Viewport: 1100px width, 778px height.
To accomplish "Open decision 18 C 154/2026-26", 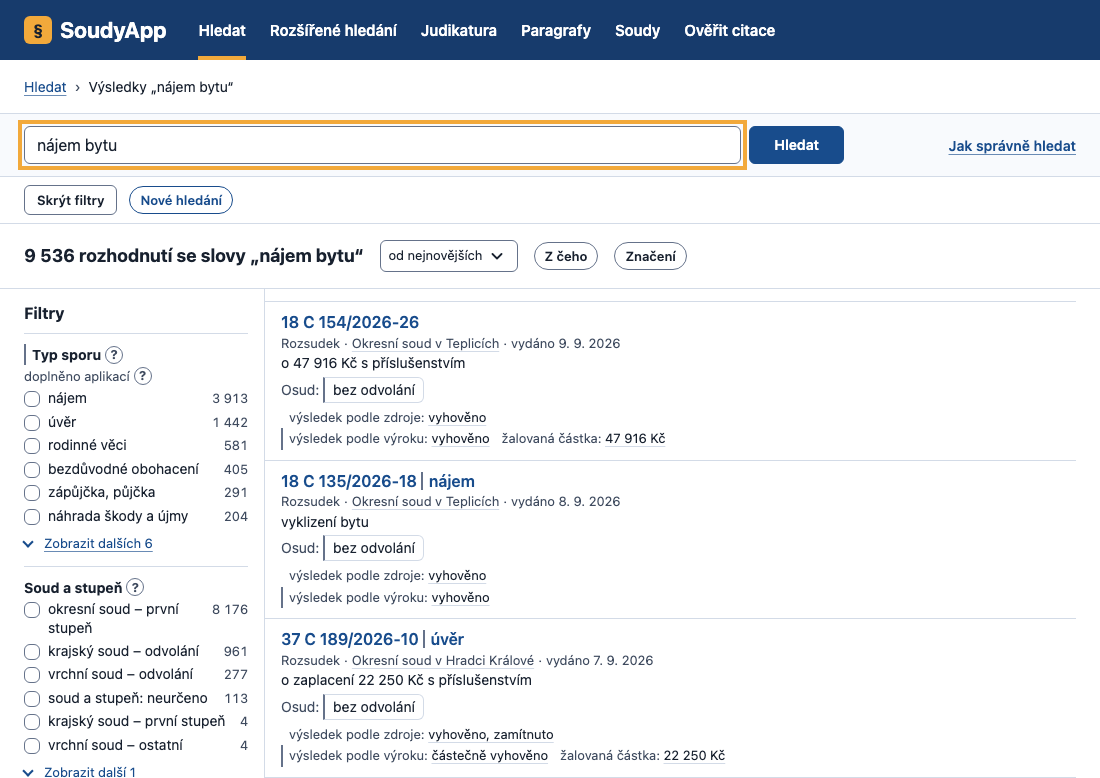I will point(349,322).
